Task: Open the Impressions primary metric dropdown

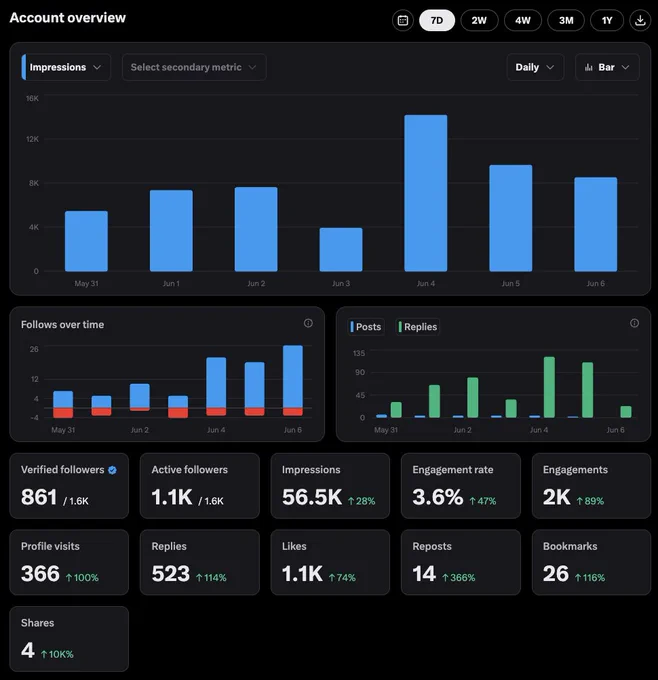Action: click(66, 67)
